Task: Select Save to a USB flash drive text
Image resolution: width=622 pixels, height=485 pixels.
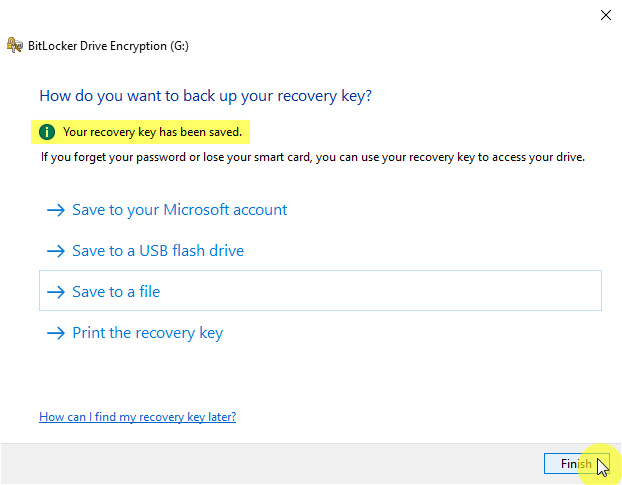Action: coord(158,251)
